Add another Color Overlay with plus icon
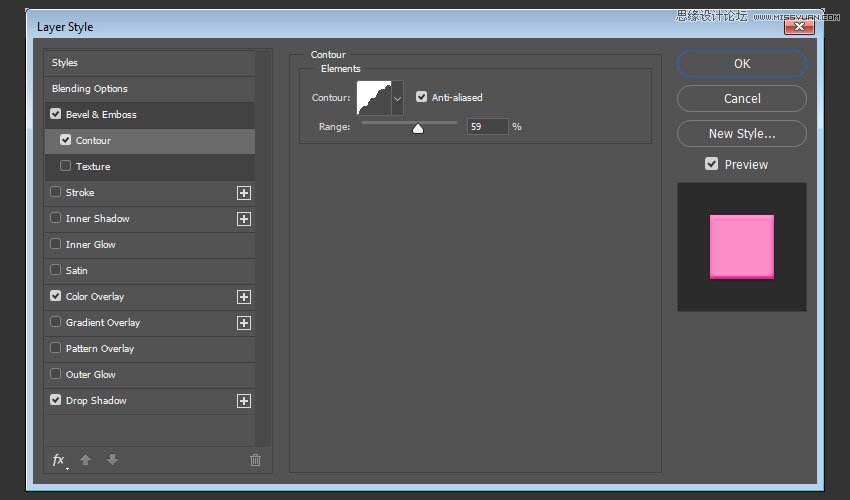Viewport: 850px width, 500px height. (x=243, y=297)
